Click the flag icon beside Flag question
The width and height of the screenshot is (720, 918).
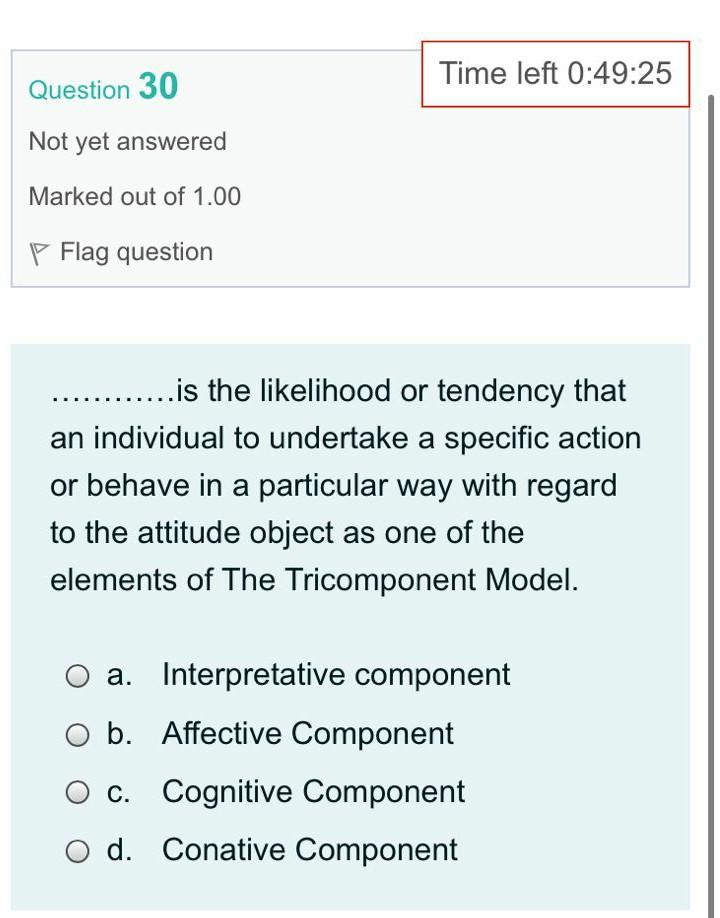tap(40, 254)
